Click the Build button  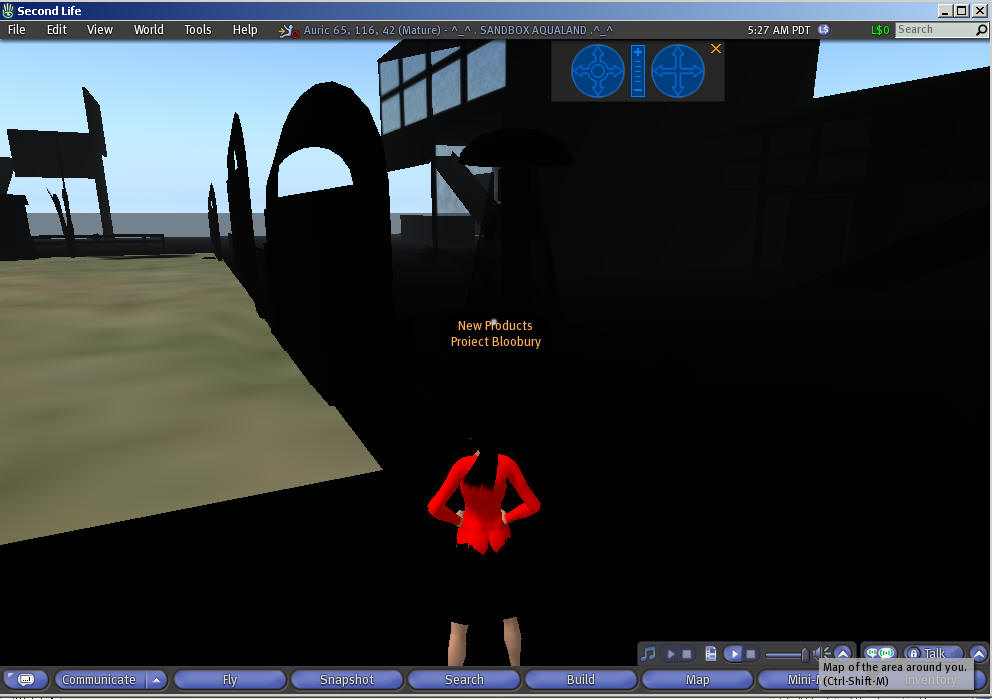[x=581, y=679]
